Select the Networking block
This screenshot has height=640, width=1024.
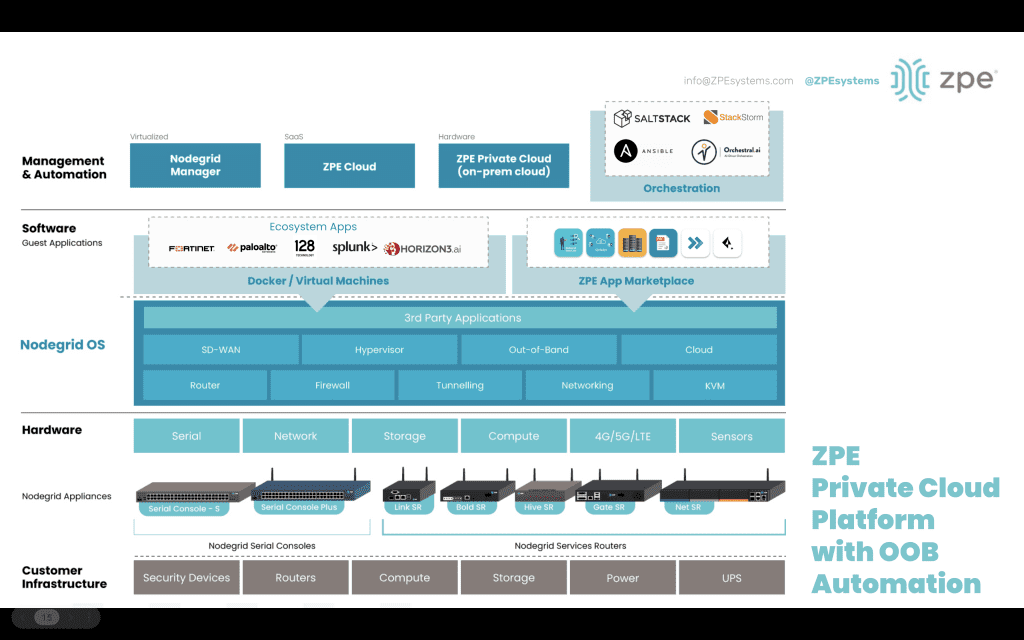pyautogui.click(x=587, y=385)
